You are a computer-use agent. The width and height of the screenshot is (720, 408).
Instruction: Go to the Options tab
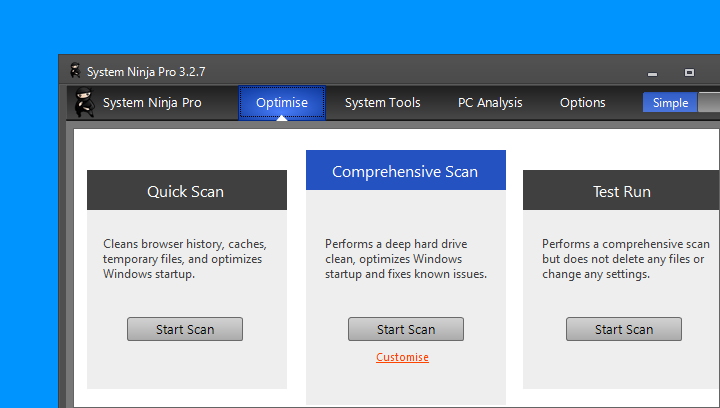point(582,103)
